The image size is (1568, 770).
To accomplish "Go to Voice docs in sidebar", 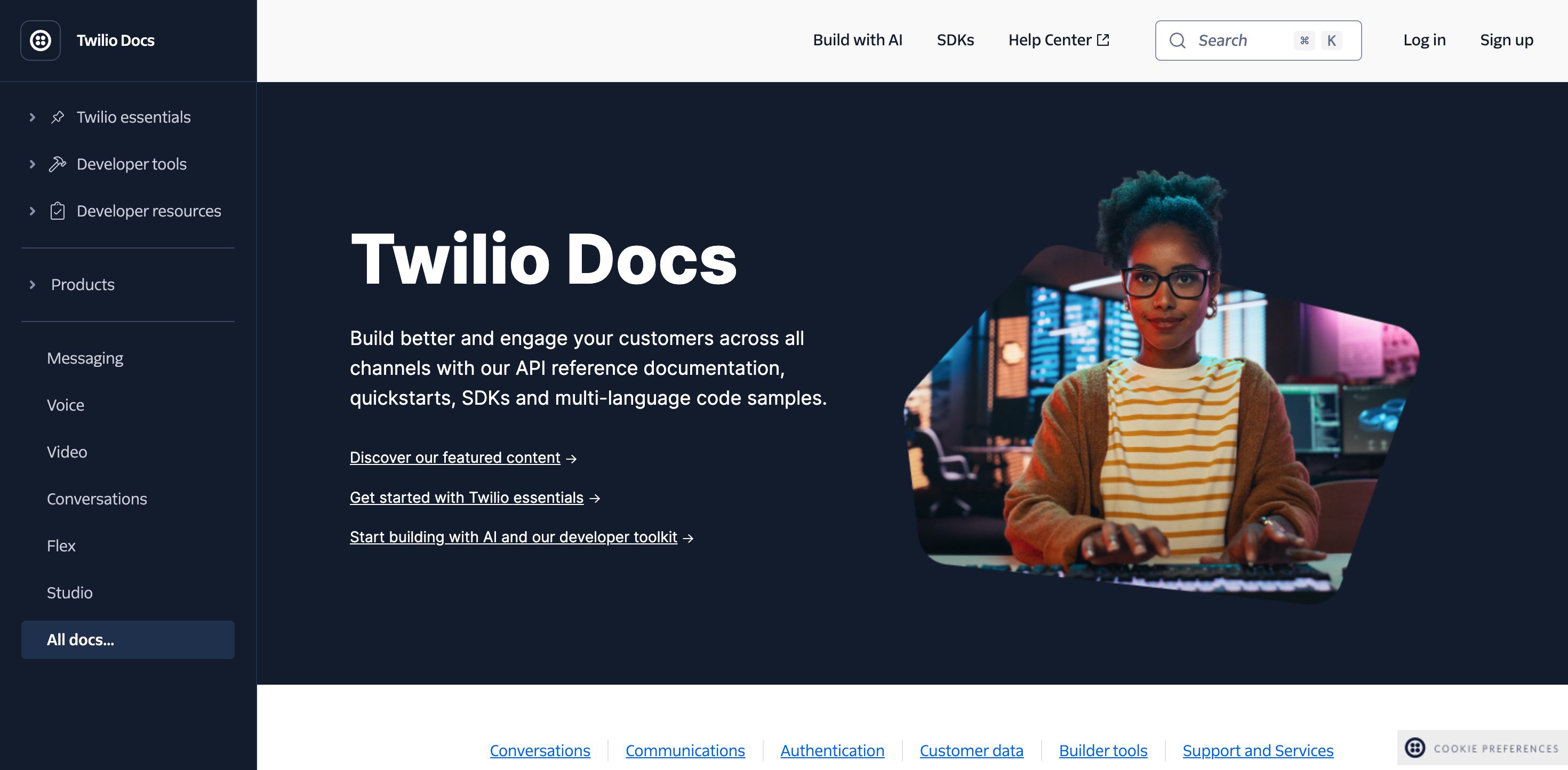I will (66, 405).
